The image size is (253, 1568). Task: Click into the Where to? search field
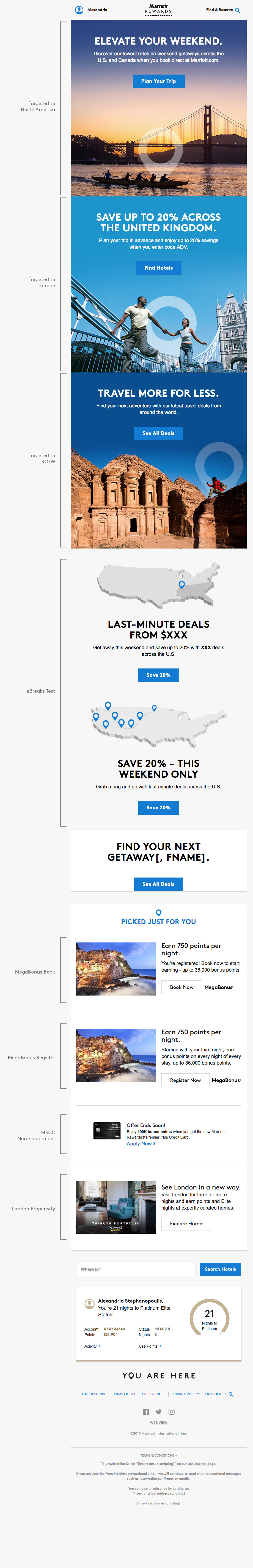pyautogui.click(x=137, y=1269)
